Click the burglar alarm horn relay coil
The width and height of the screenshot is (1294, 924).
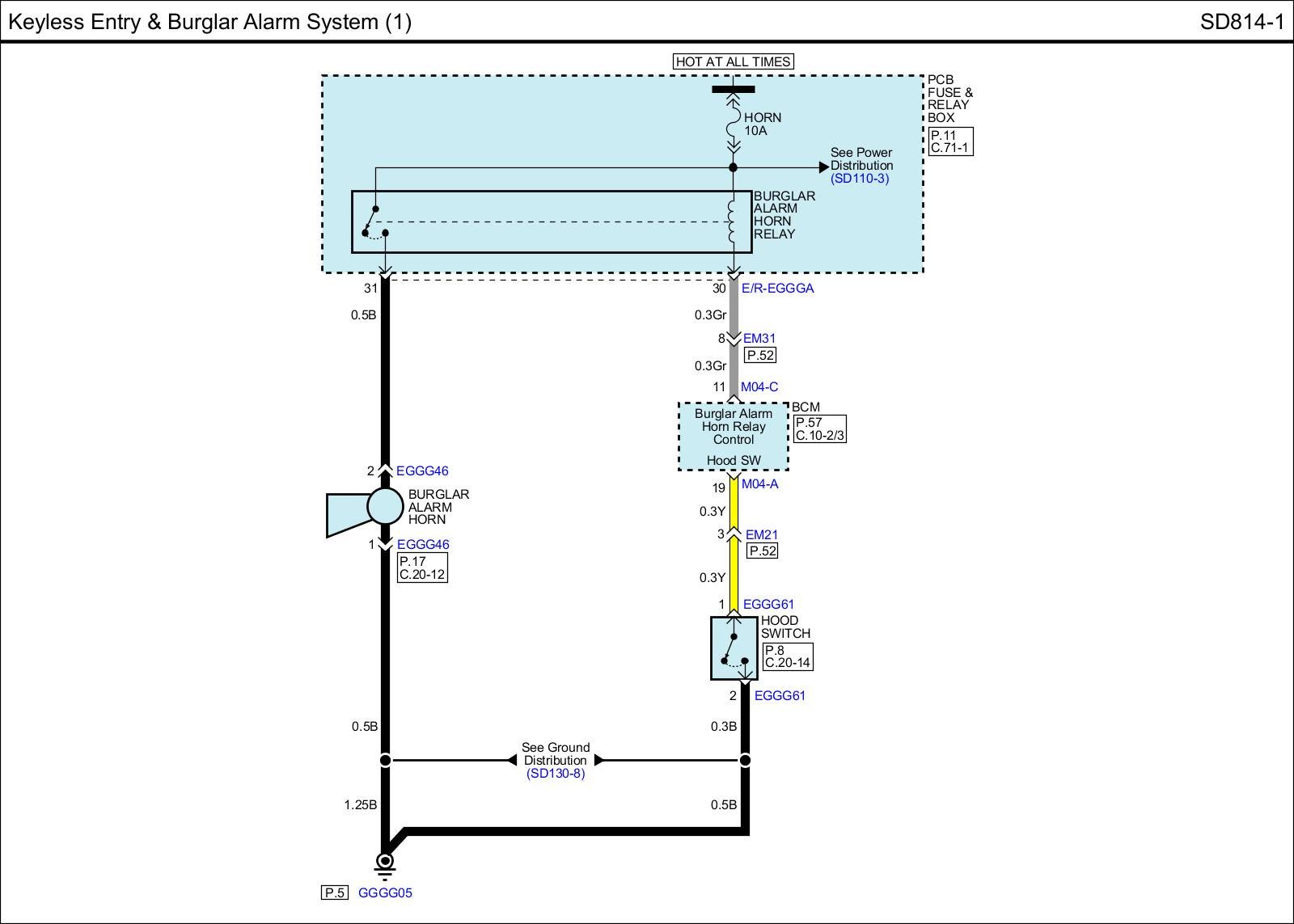click(733, 221)
